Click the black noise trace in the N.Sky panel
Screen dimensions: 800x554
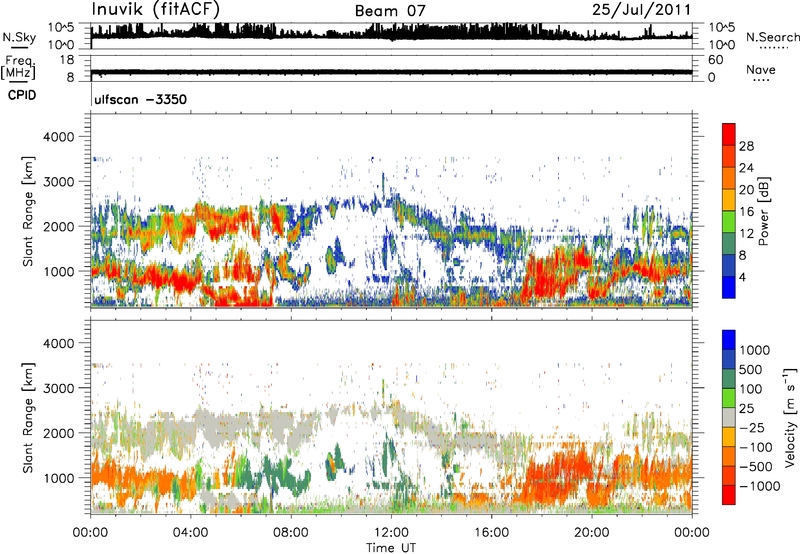(x=391, y=33)
